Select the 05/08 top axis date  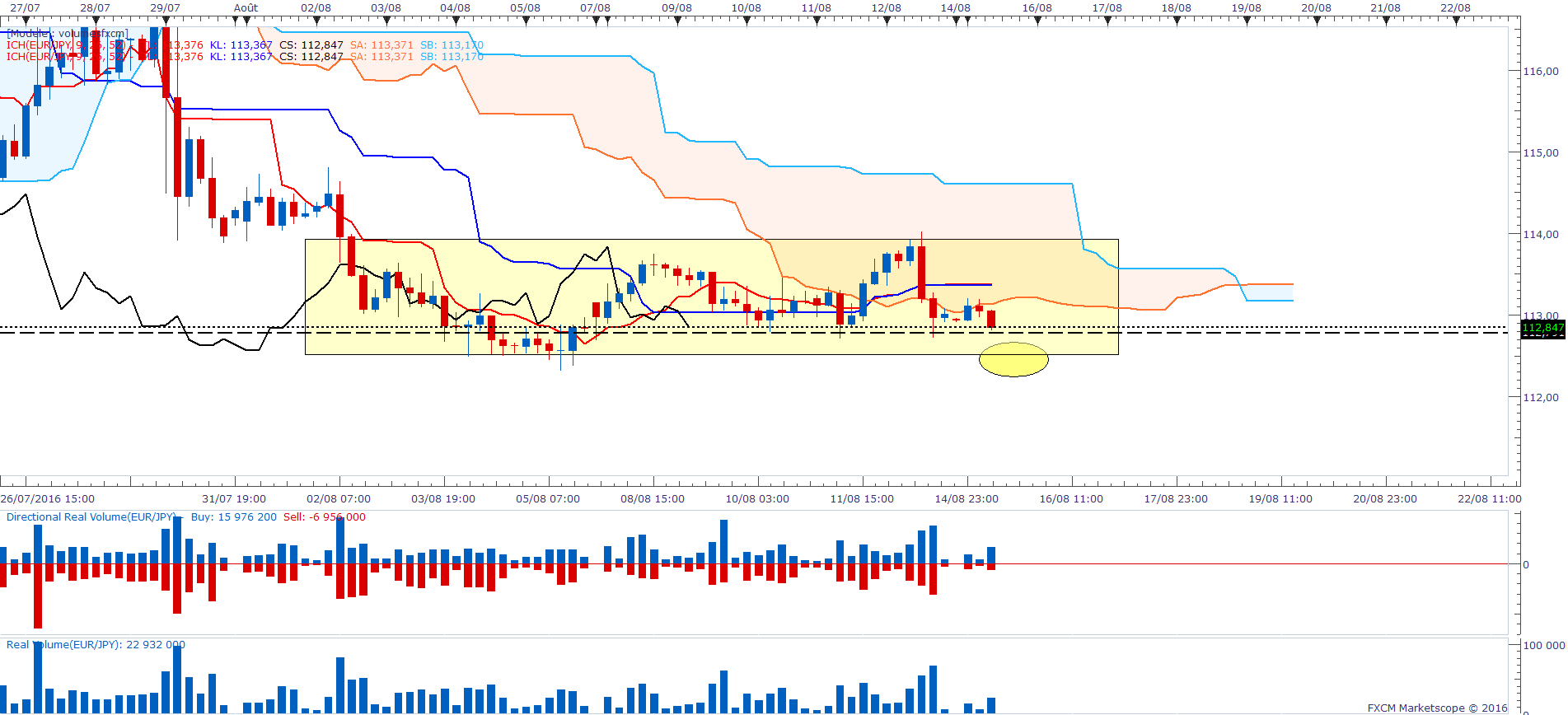pos(526,8)
